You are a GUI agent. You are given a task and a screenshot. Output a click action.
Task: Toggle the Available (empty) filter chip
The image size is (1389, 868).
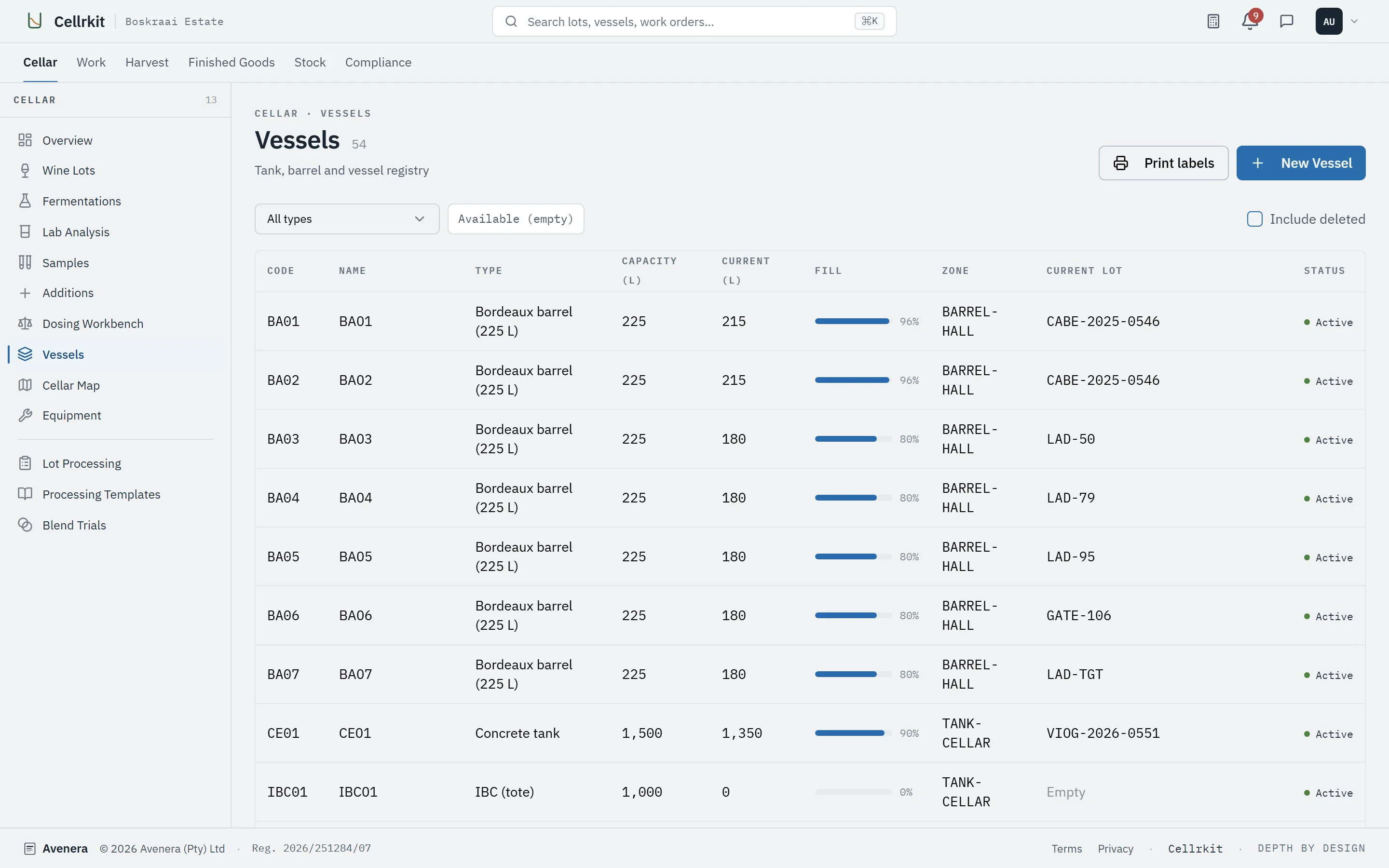pos(516,219)
